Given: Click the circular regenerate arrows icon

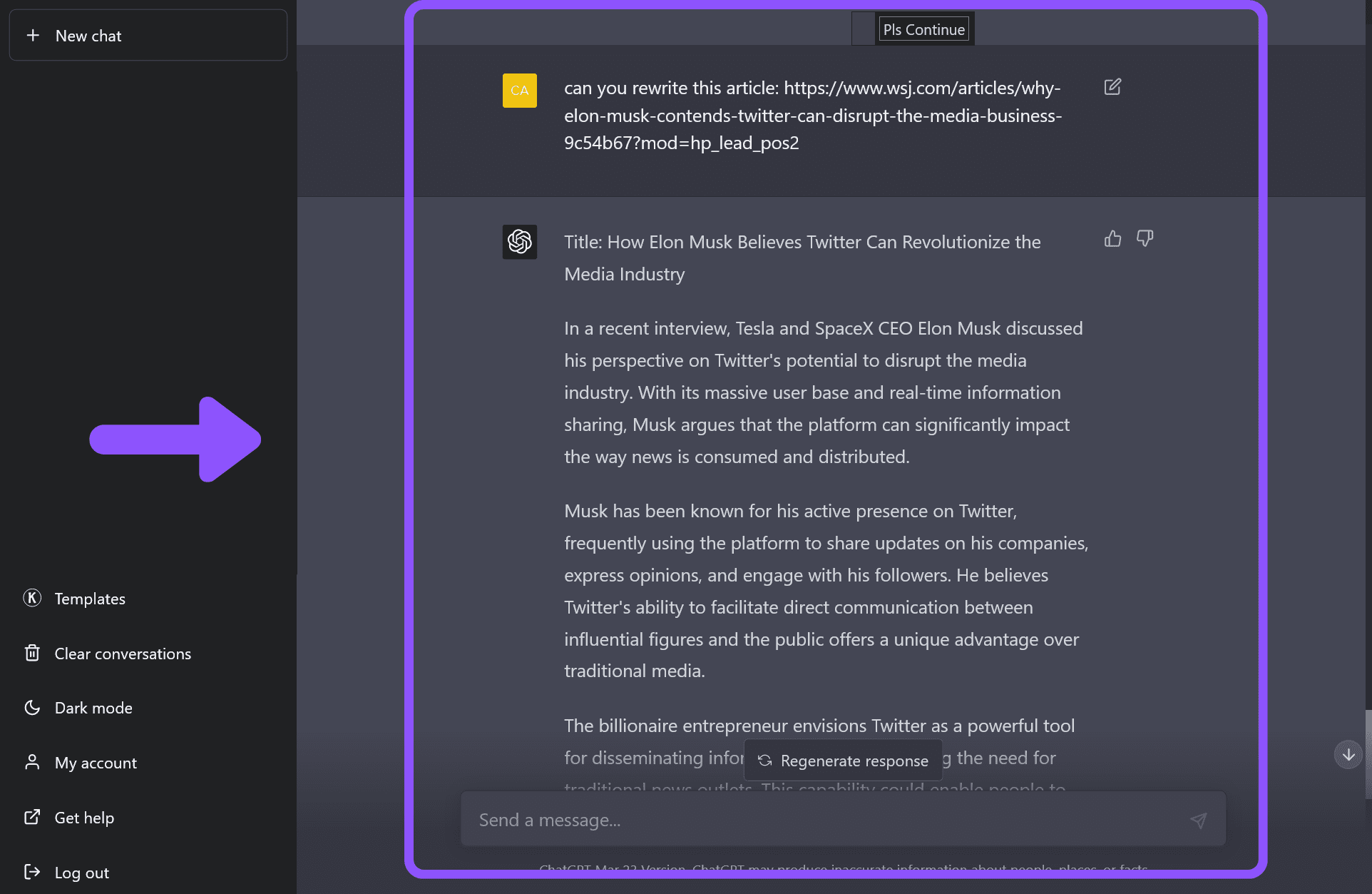Looking at the screenshot, I should click(x=765, y=761).
